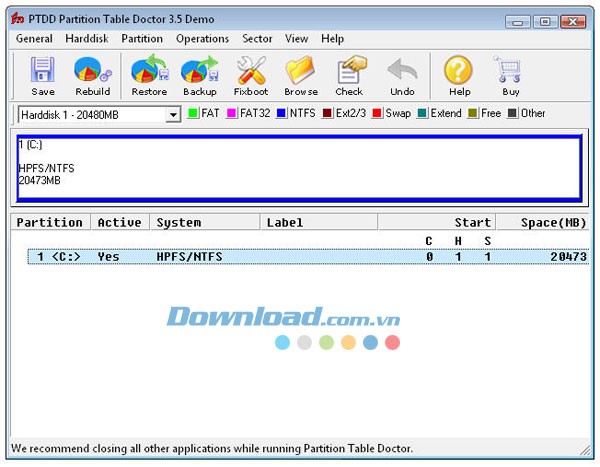The width and height of the screenshot is (600, 467).
Task: Click the FAT green legend swatch
Action: click(x=193, y=114)
